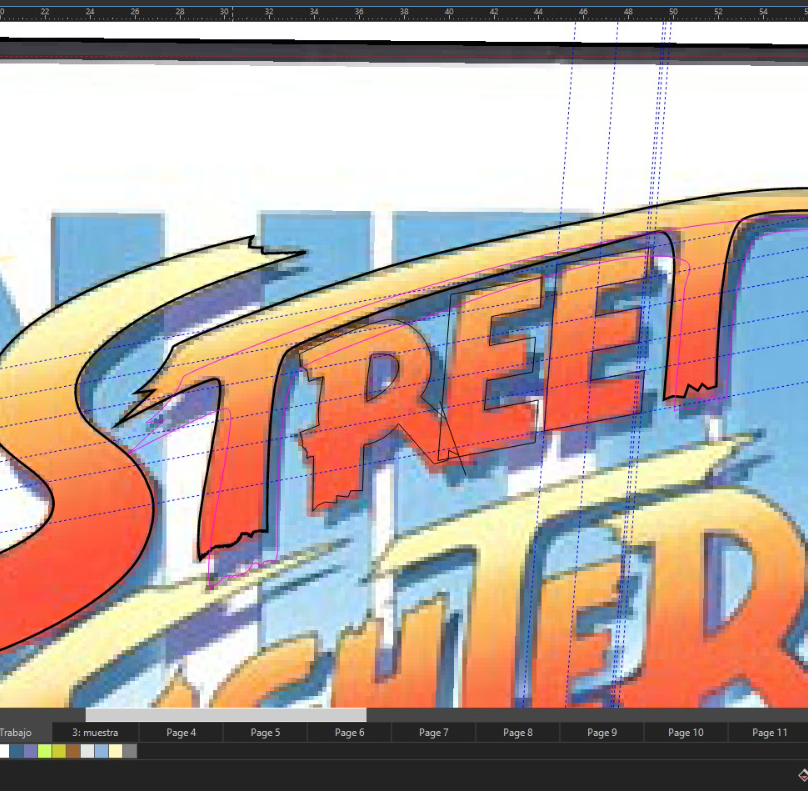Select the lime green palette swatch

click(45, 751)
